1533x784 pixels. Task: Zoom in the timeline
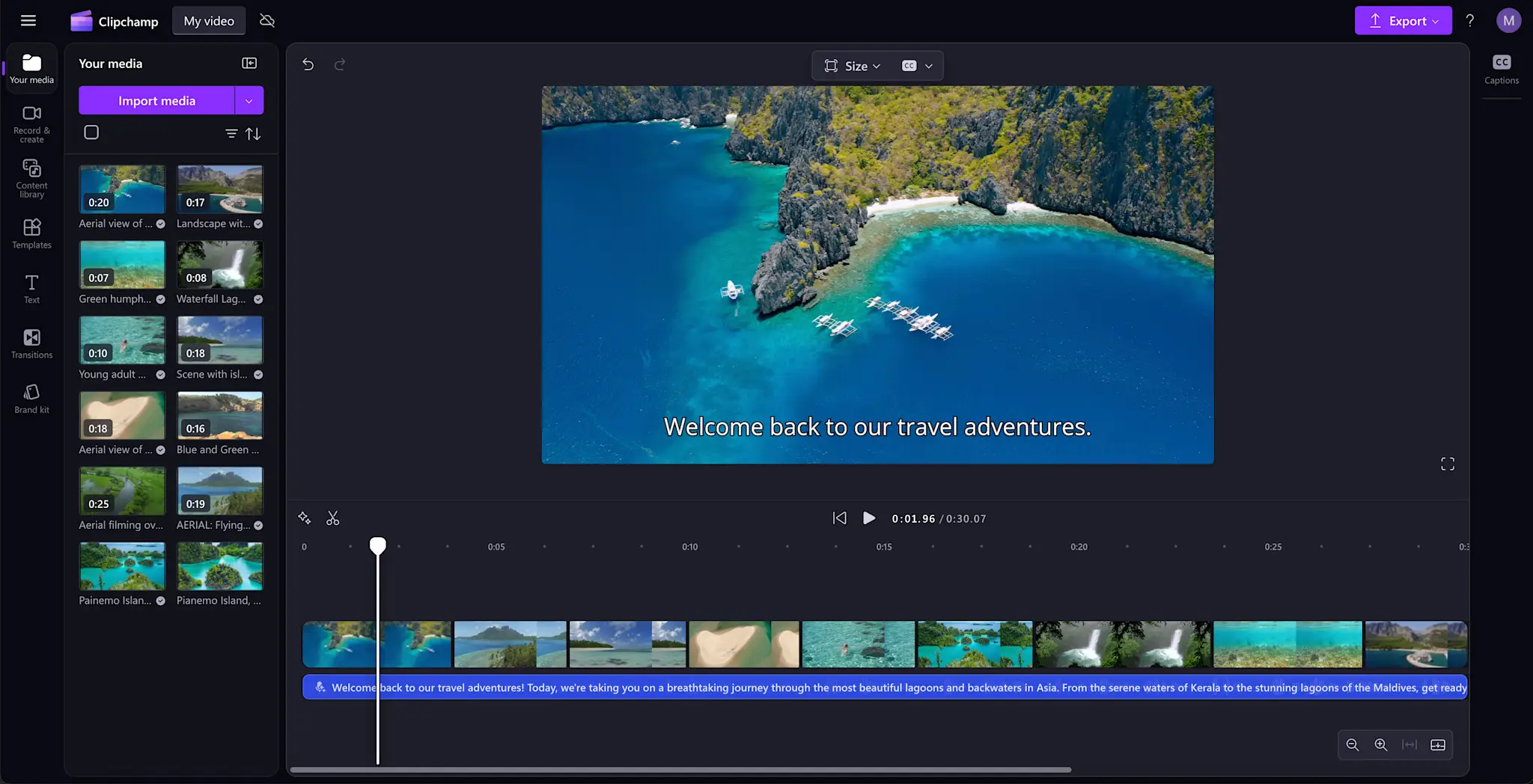click(x=1381, y=744)
